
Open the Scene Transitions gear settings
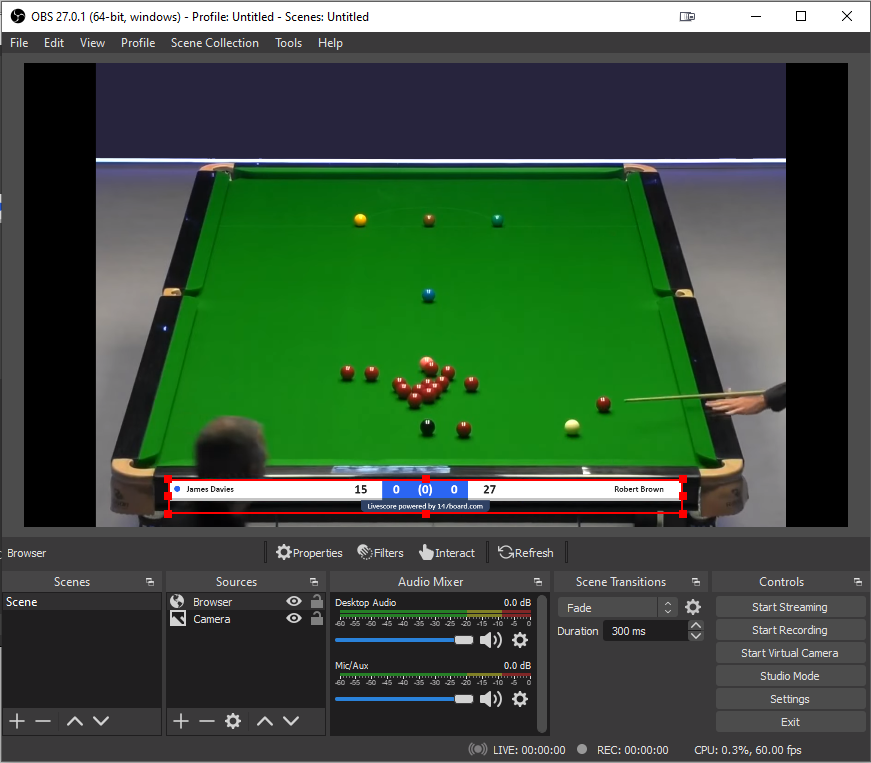693,606
